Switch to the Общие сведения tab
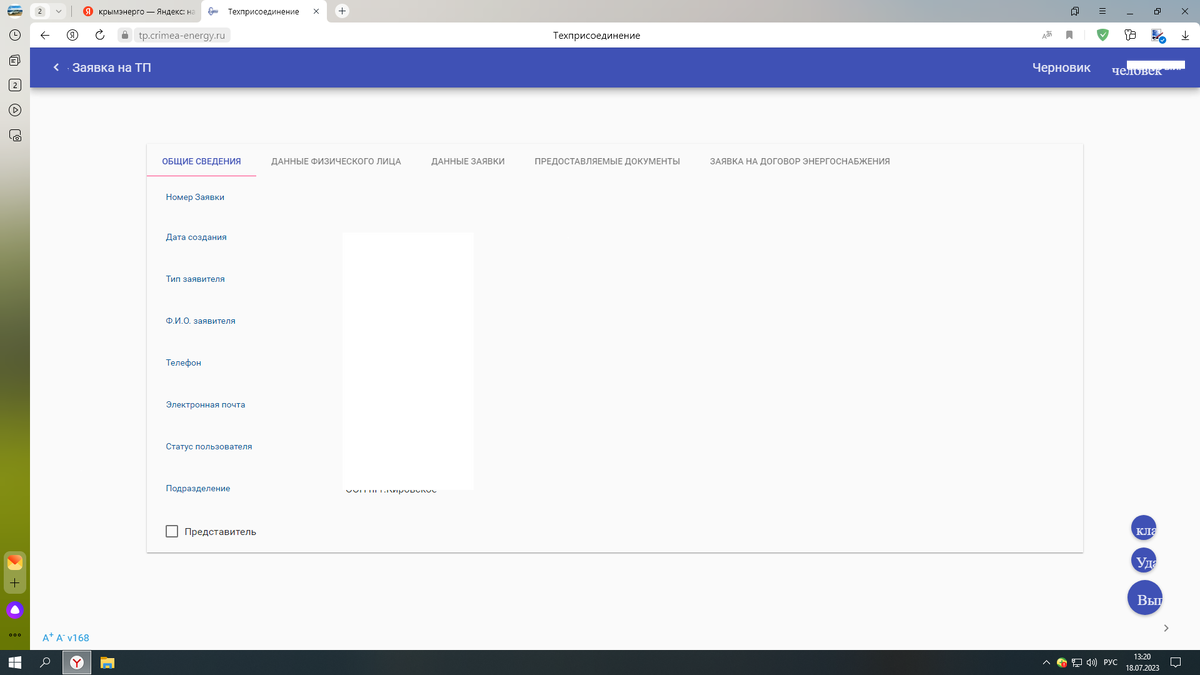1200x675 pixels. [x=201, y=161]
